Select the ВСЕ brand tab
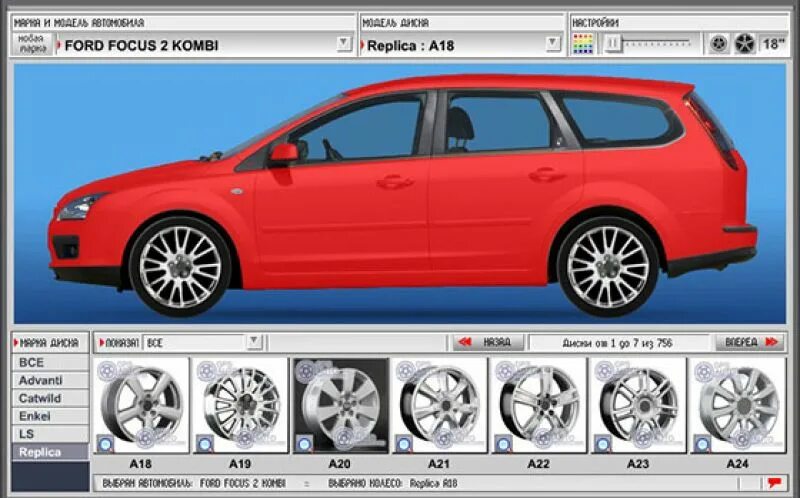This screenshot has height=498, width=800. [50, 363]
